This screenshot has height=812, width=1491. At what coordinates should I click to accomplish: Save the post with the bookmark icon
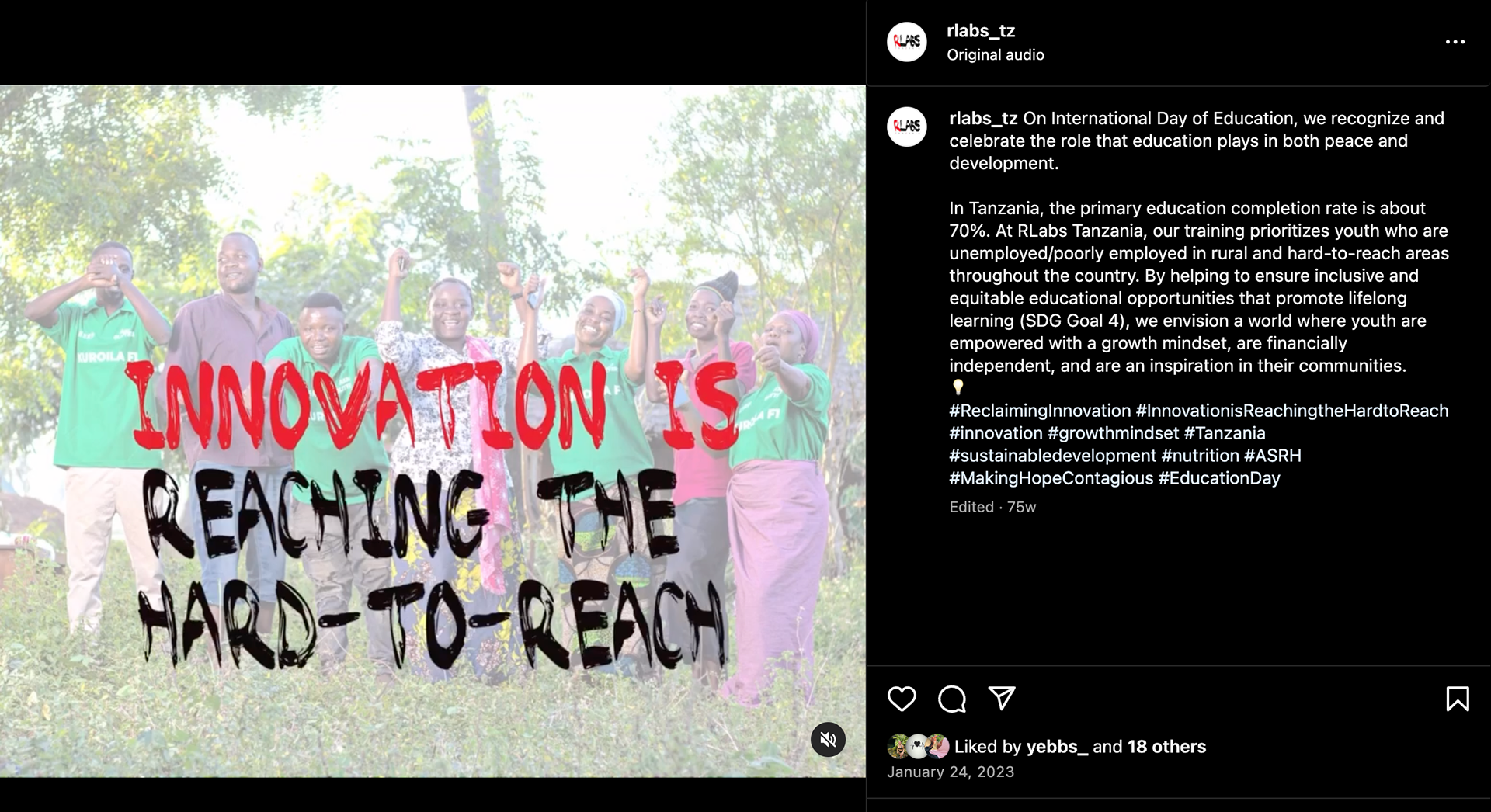(1458, 699)
